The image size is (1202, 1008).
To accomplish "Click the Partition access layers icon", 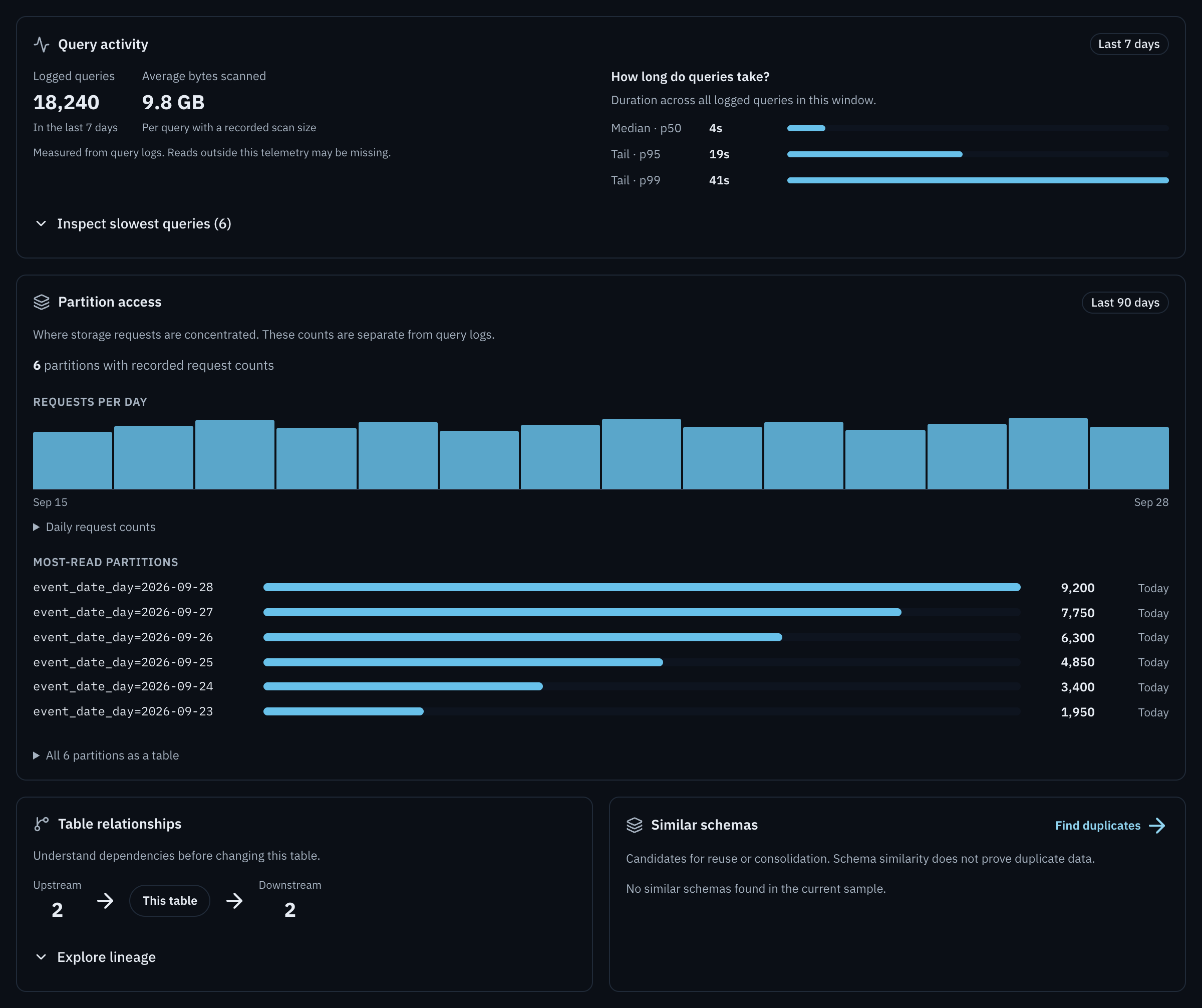I will (x=41, y=302).
